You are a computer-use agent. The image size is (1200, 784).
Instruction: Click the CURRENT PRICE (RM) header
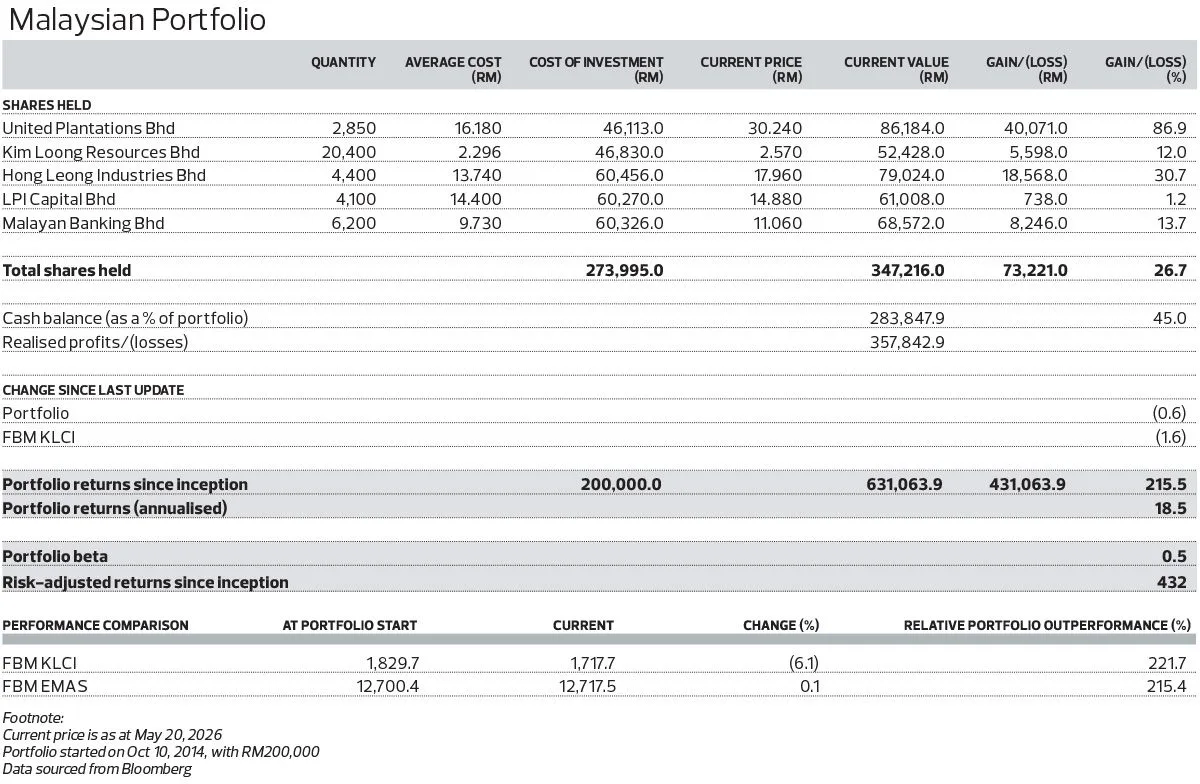(x=751, y=69)
